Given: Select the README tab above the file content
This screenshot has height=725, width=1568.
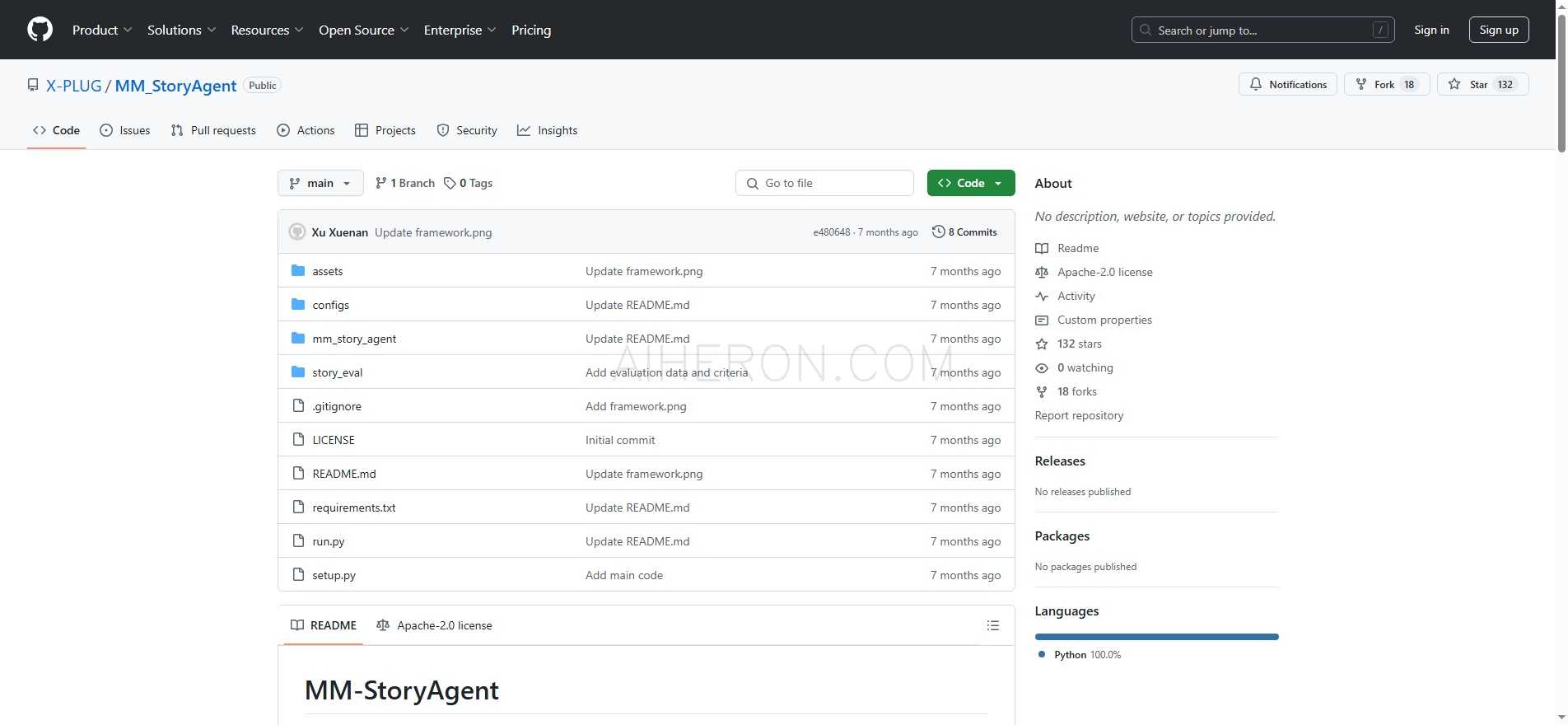Looking at the screenshot, I should 324,625.
